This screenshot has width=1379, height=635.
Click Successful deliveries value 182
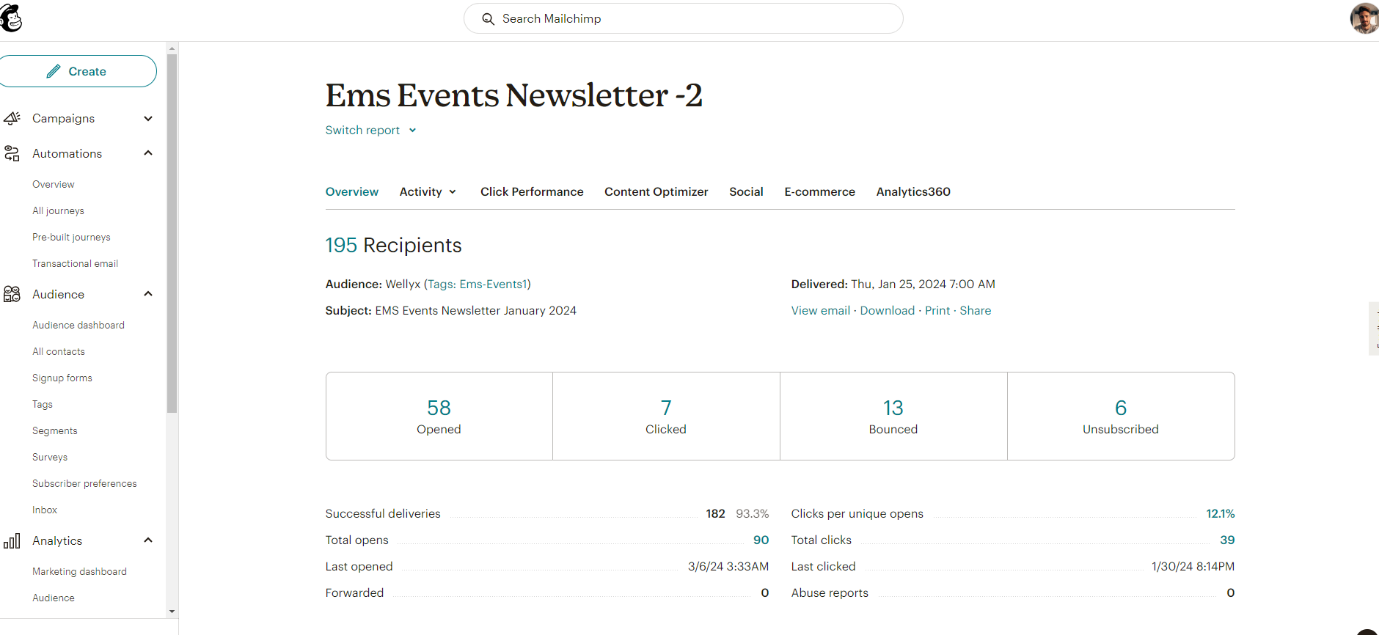(715, 514)
